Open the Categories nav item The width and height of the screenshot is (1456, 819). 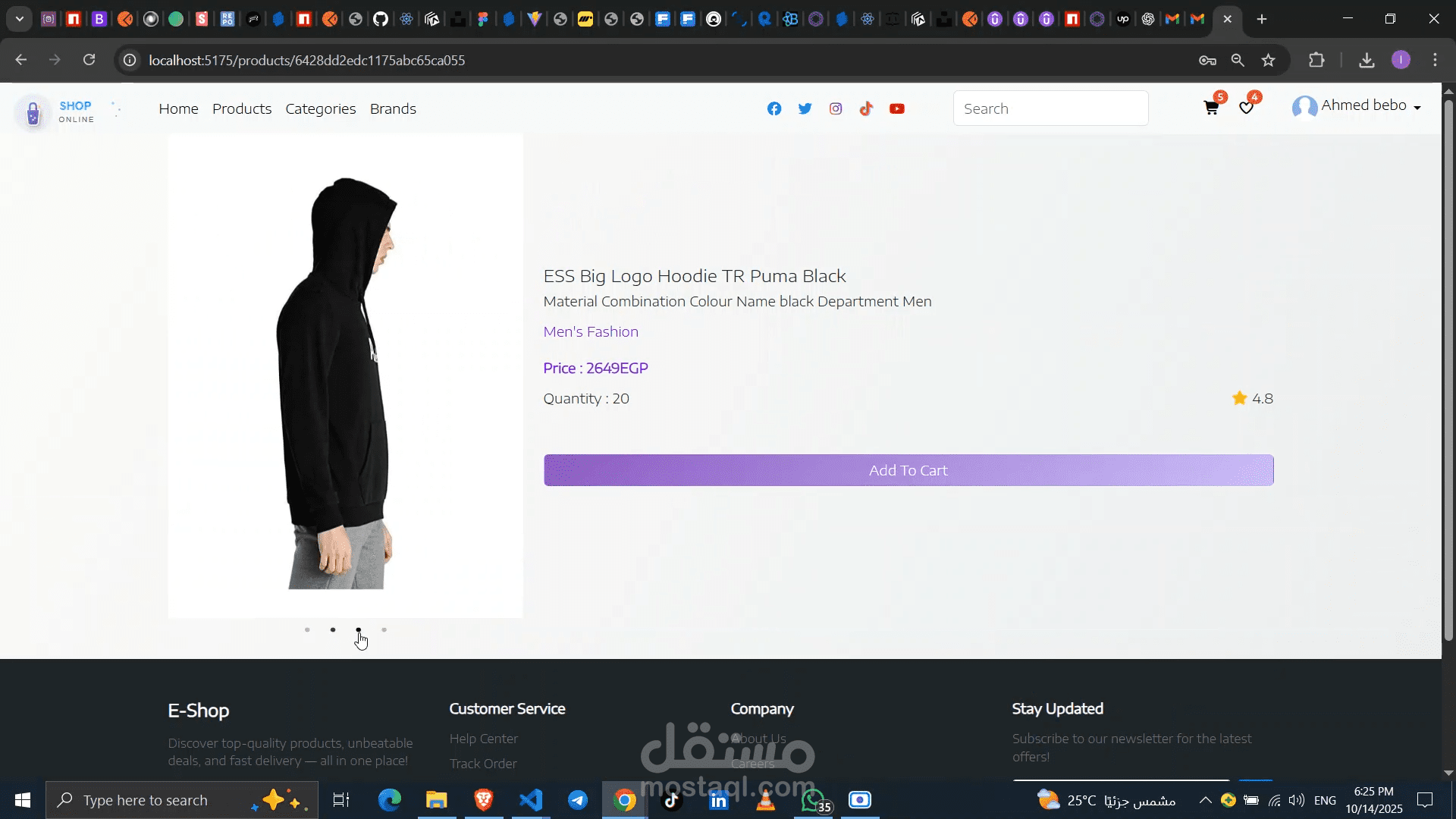(x=321, y=108)
